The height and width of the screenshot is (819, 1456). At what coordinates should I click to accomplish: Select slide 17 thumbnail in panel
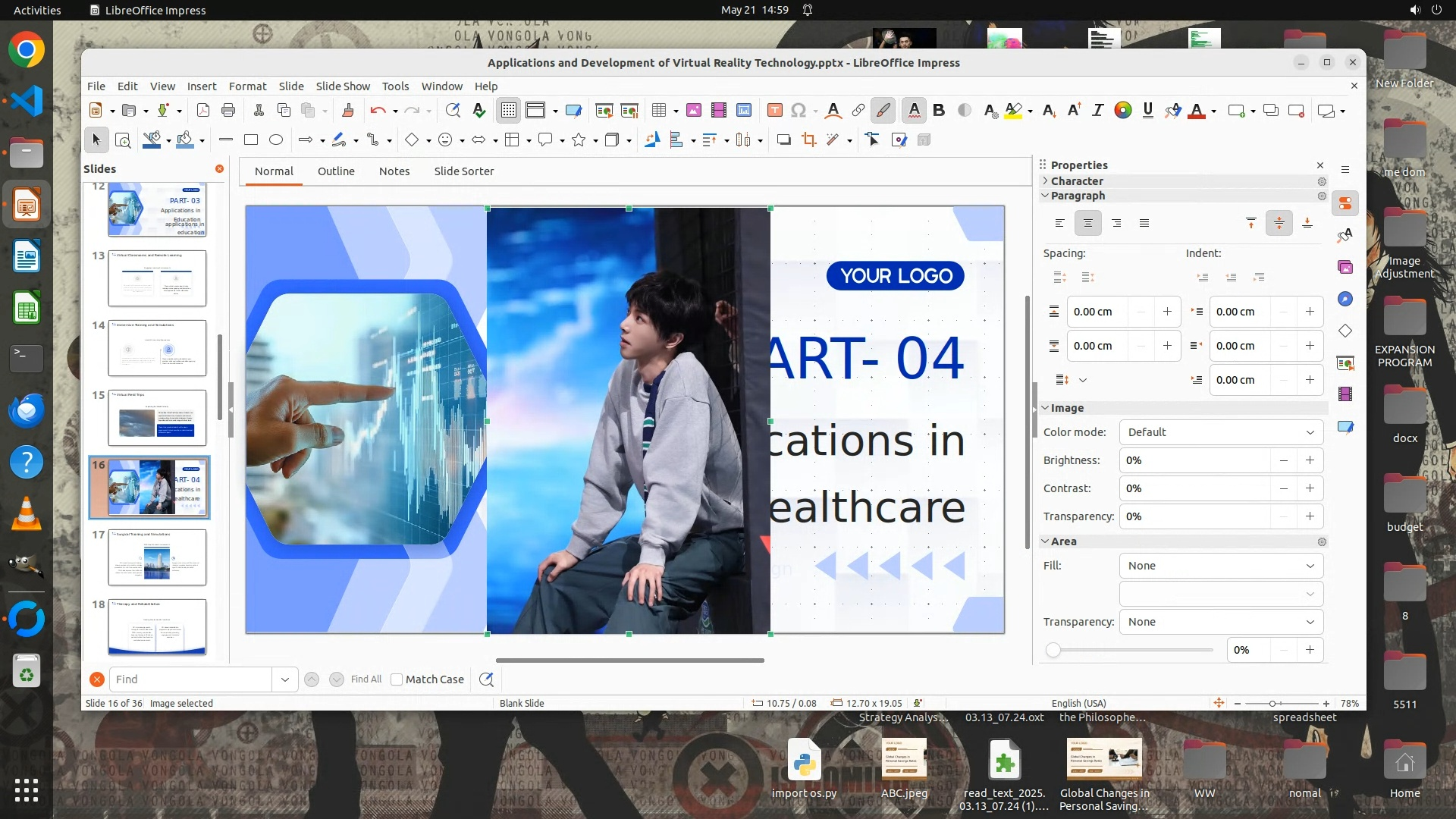(x=157, y=557)
